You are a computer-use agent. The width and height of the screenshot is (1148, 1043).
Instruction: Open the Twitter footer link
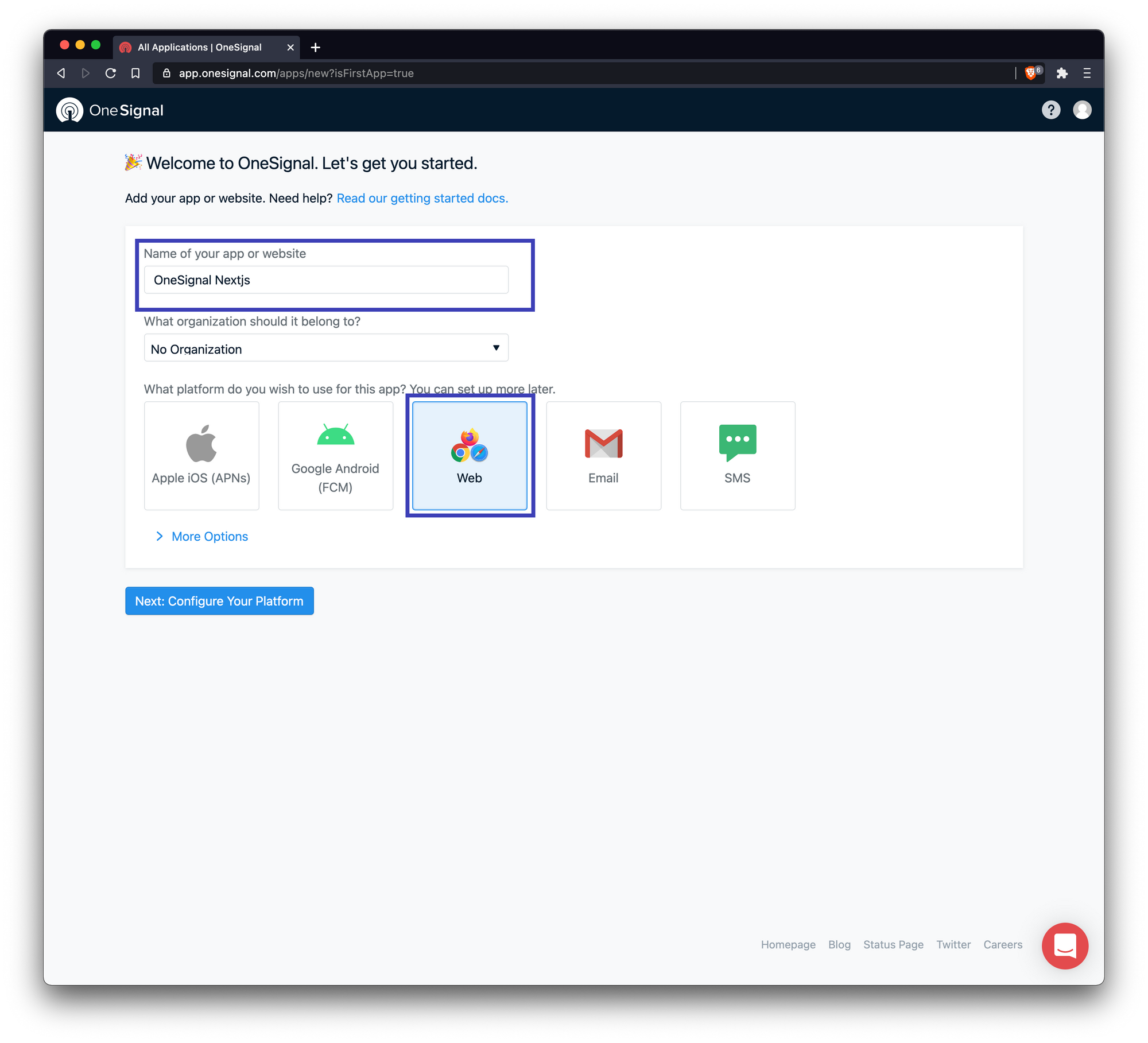[953, 944]
